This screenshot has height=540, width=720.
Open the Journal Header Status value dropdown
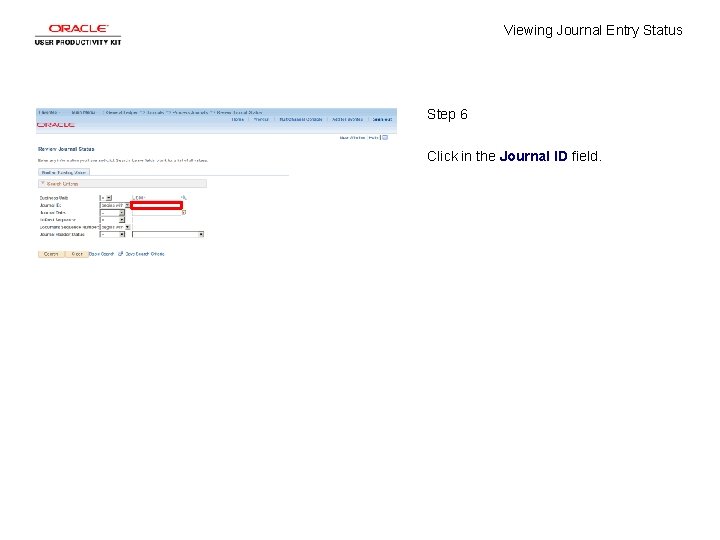coord(168,235)
